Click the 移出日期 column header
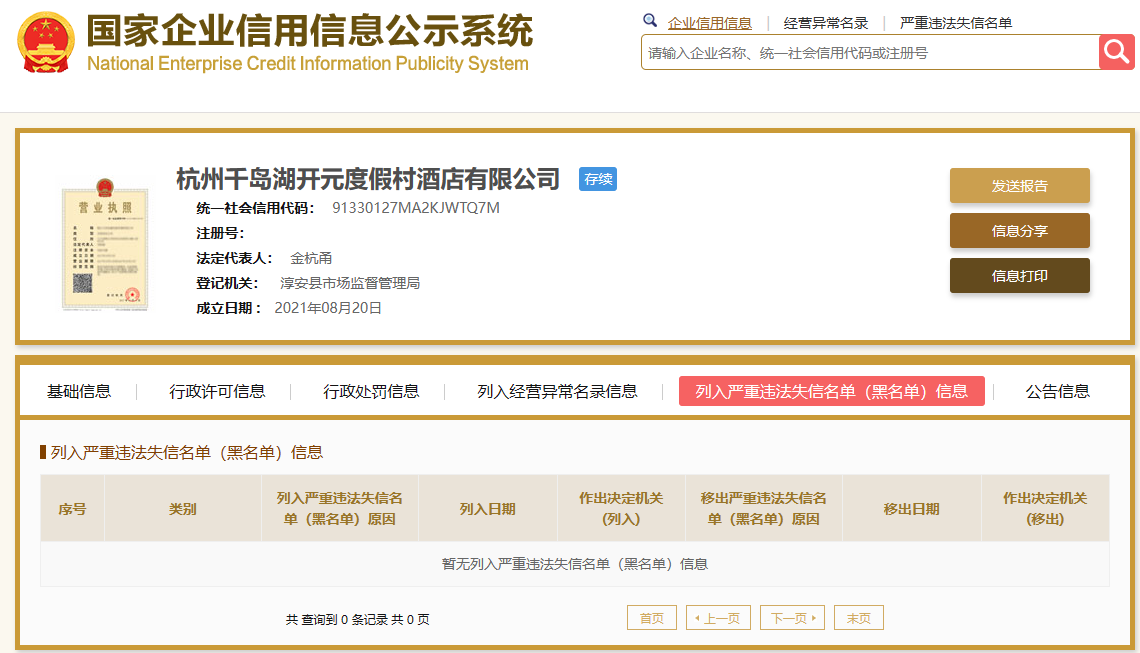The width and height of the screenshot is (1140, 653). 912,509
